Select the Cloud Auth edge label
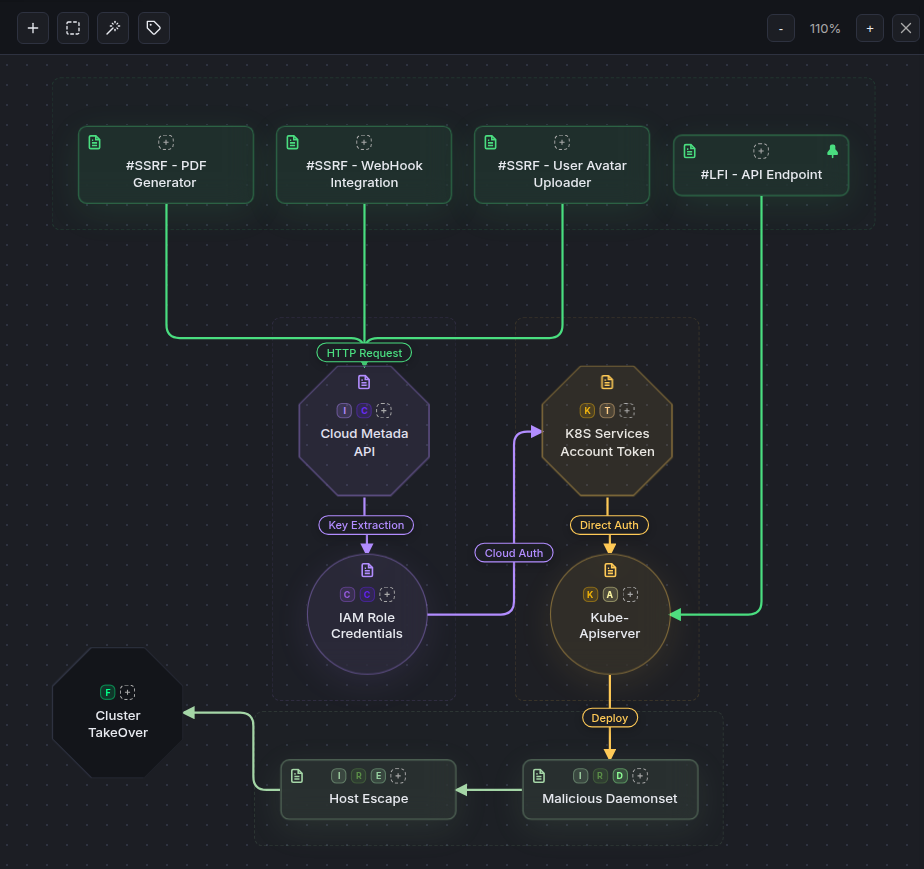924x869 pixels. click(514, 553)
